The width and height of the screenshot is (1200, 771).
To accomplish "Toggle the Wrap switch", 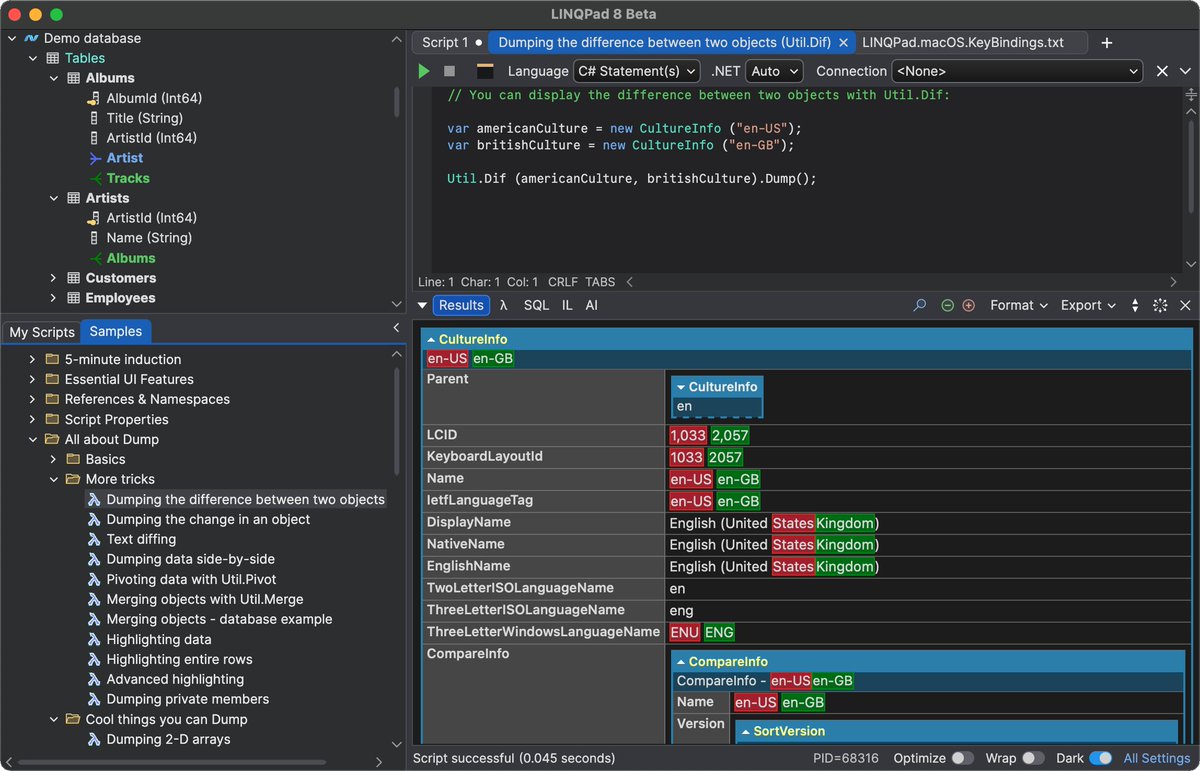I will tap(1033, 758).
